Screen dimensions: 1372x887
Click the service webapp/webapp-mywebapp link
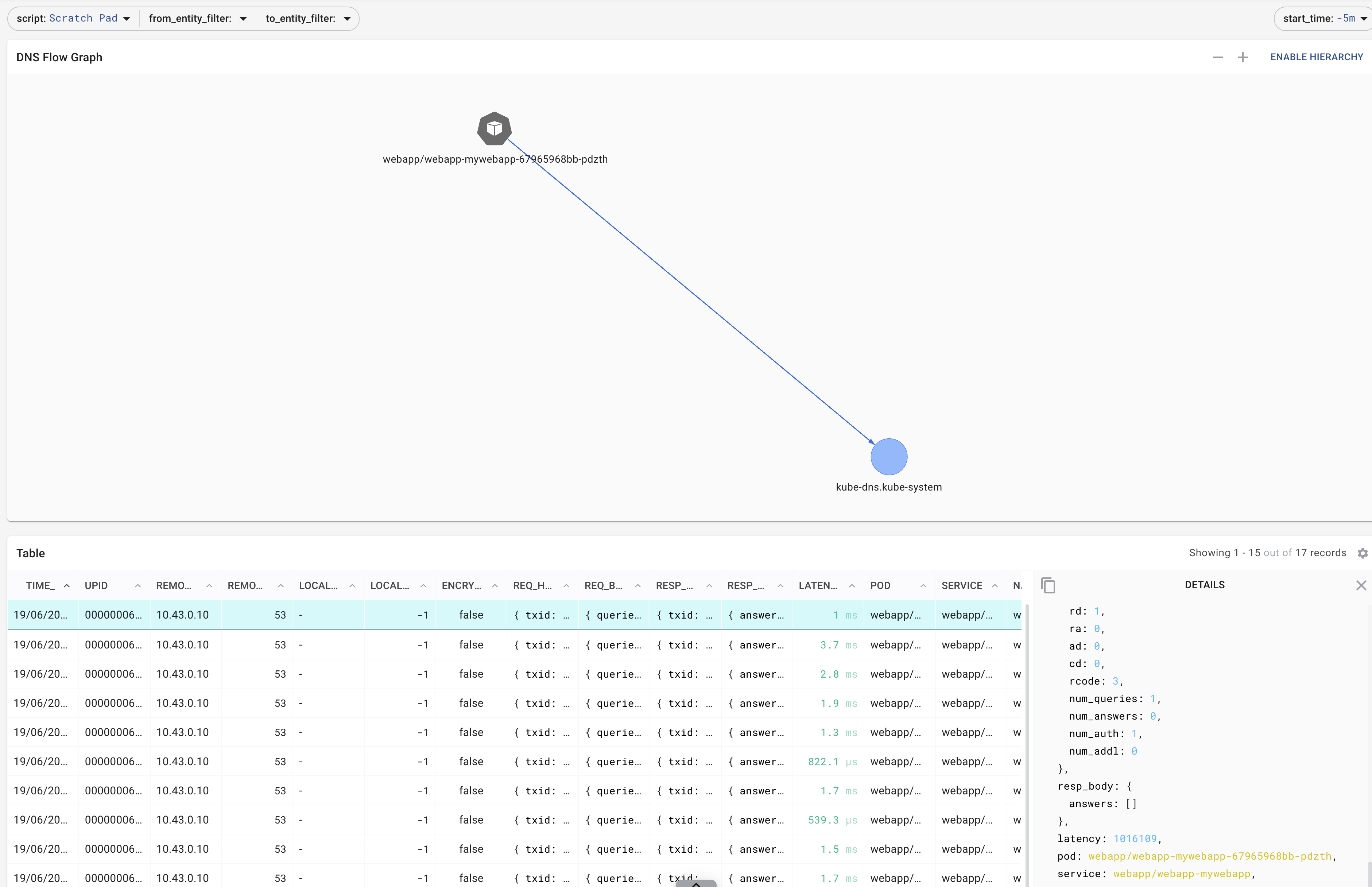1181,874
